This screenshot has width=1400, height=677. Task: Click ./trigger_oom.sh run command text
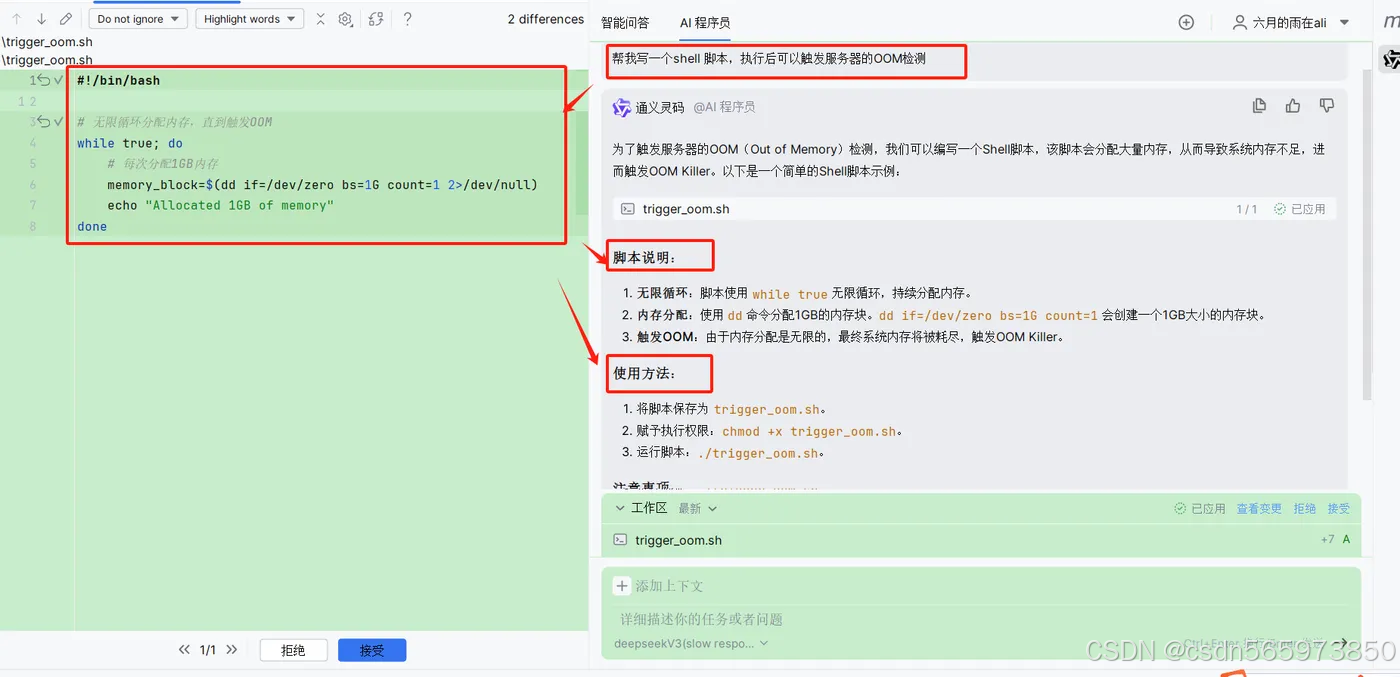(x=759, y=453)
